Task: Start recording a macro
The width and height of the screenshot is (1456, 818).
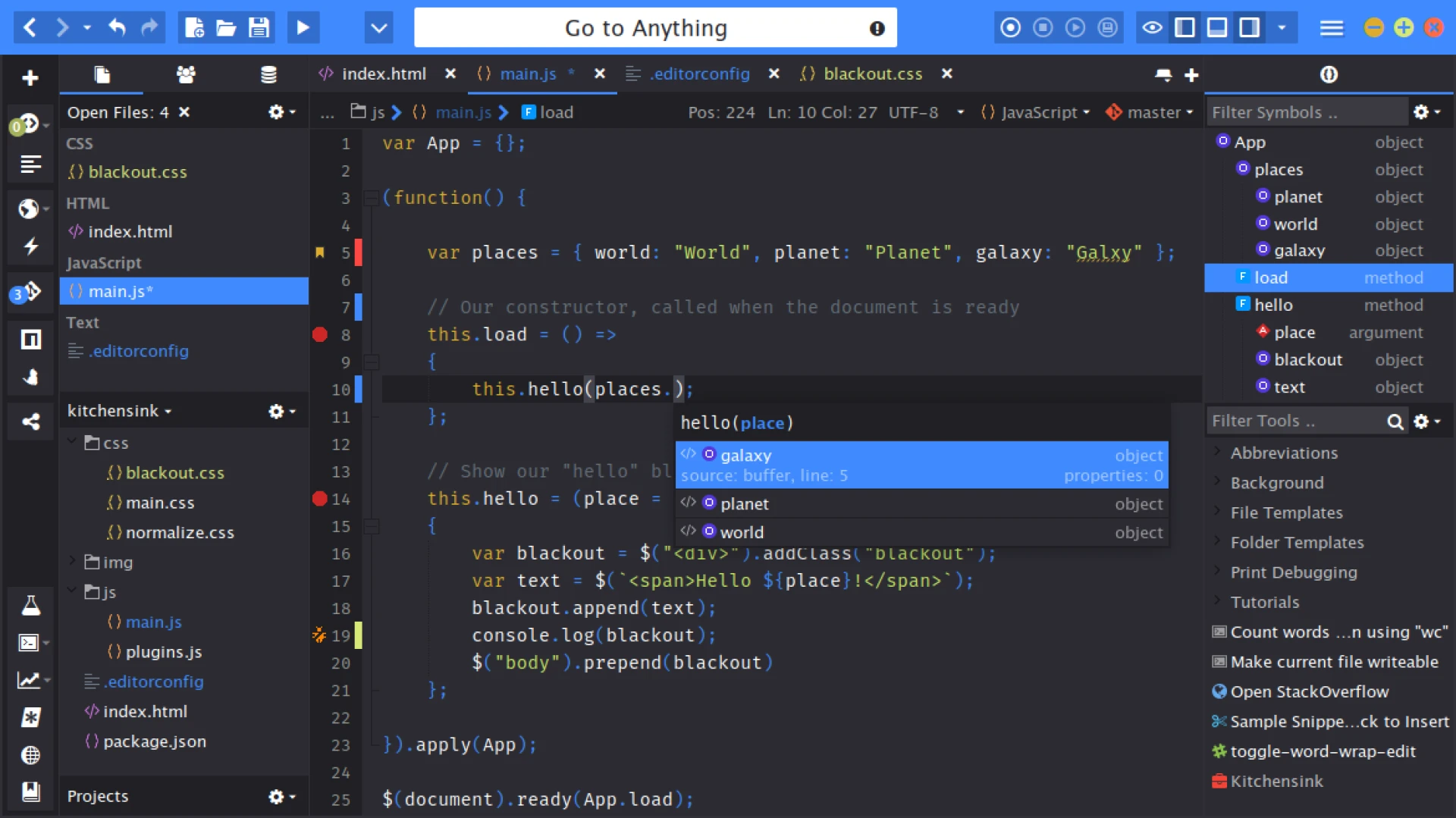Action: 1010,27
